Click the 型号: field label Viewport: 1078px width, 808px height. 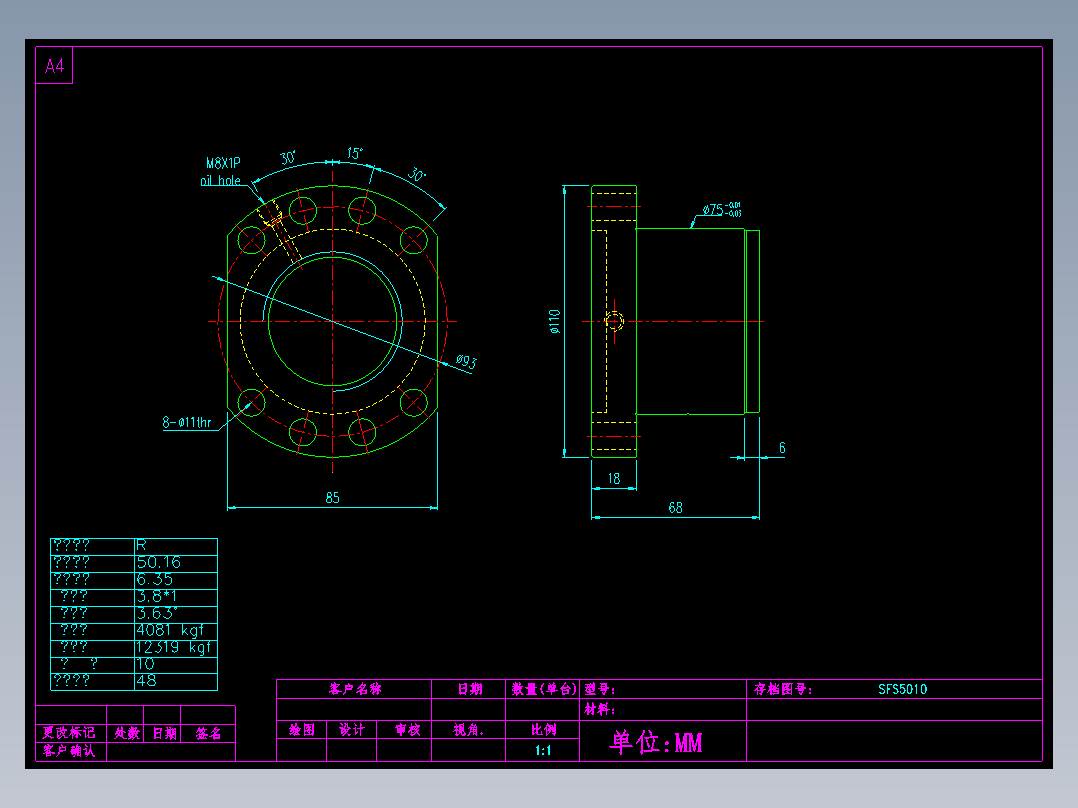600,689
